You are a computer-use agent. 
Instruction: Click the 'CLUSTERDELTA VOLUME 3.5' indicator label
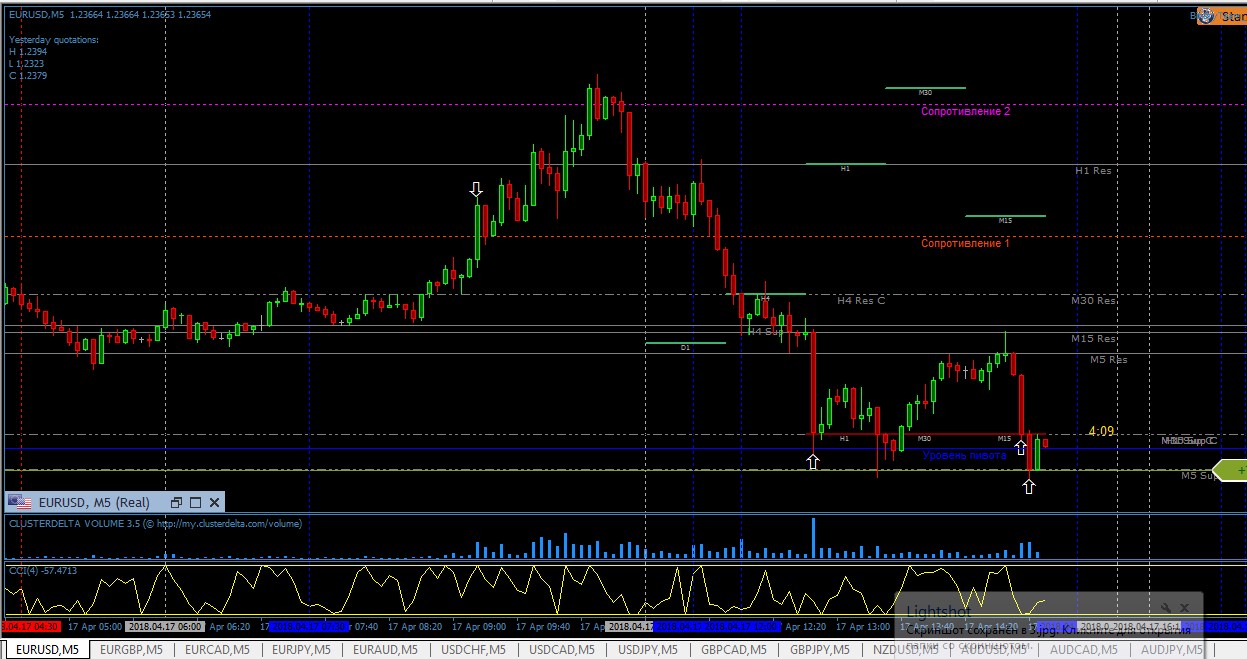(155, 523)
